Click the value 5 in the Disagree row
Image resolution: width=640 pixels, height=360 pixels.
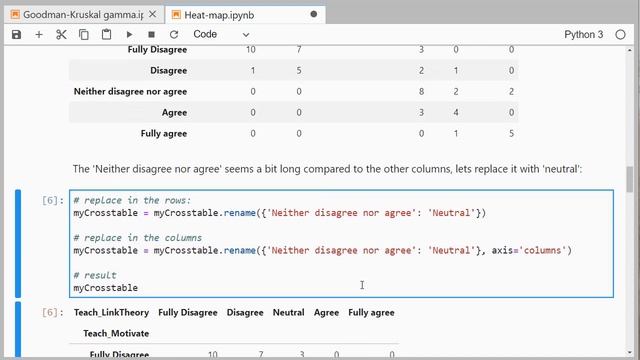[x=299, y=71]
